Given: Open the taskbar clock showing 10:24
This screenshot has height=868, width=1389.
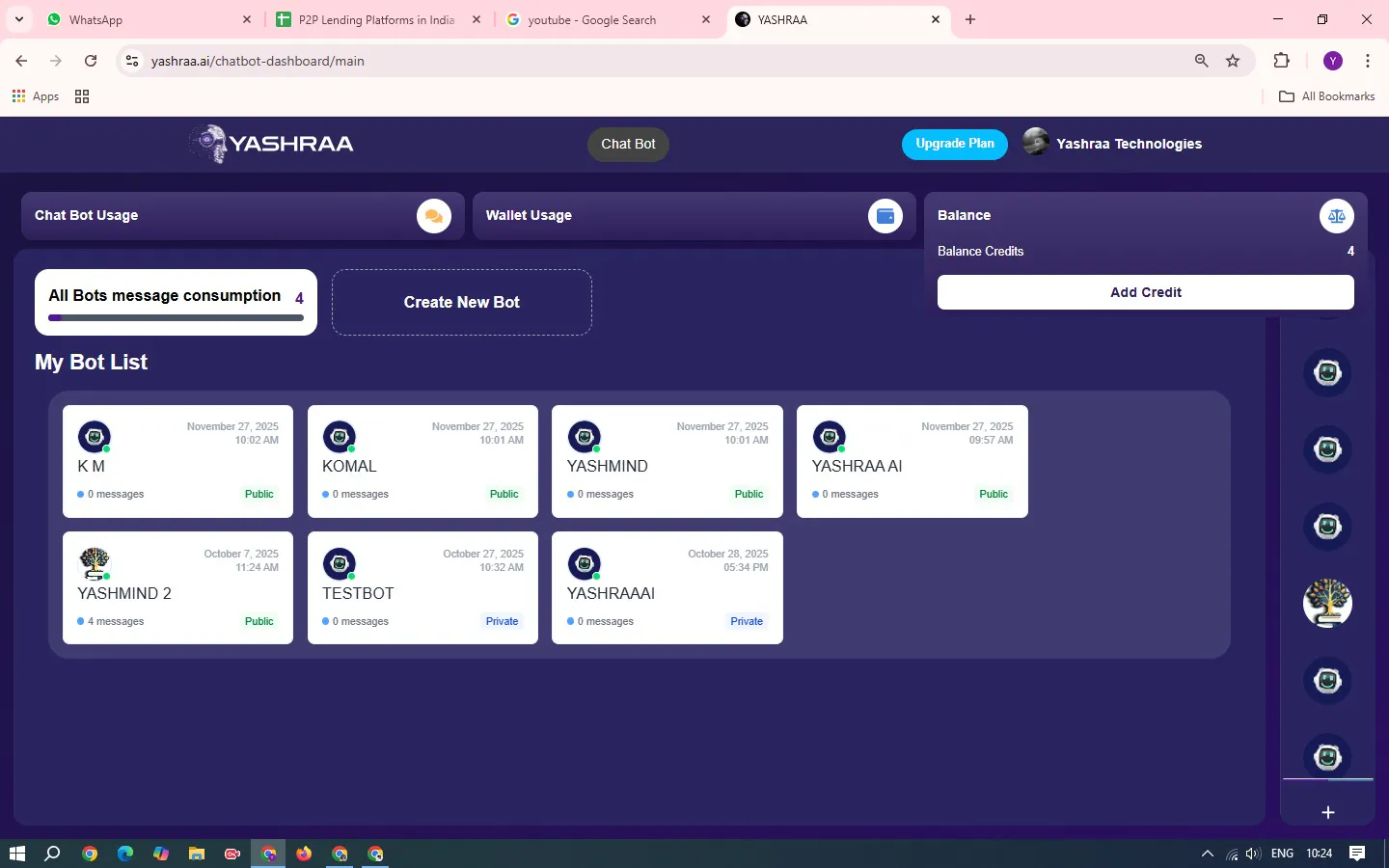Looking at the screenshot, I should pyautogui.click(x=1319, y=854).
